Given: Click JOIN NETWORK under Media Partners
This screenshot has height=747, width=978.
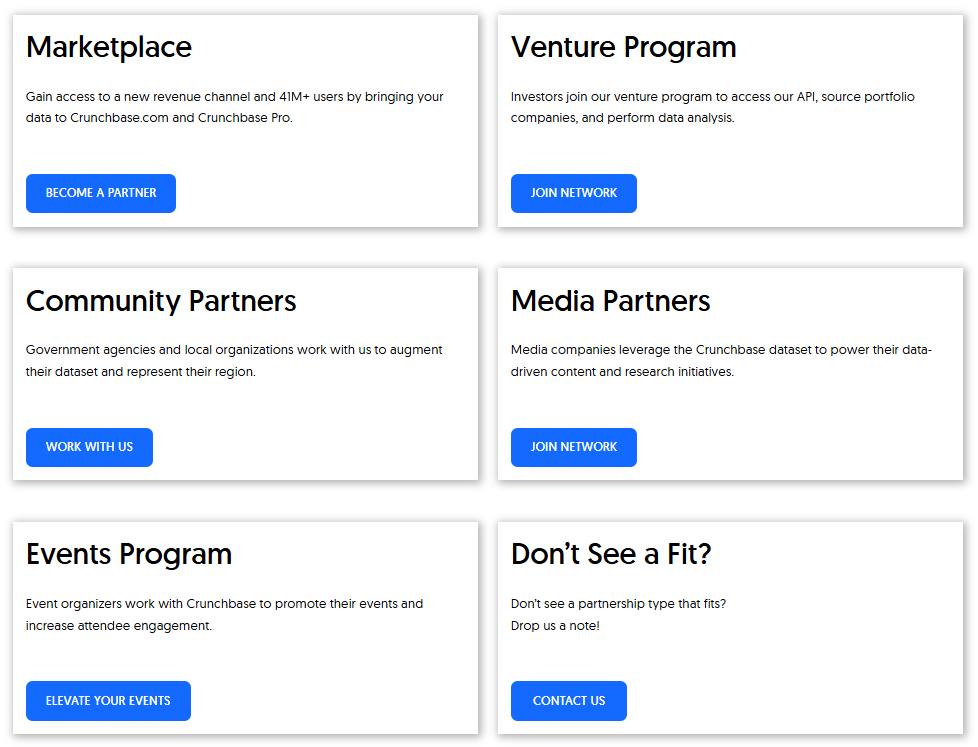Looking at the screenshot, I should click(x=573, y=447).
